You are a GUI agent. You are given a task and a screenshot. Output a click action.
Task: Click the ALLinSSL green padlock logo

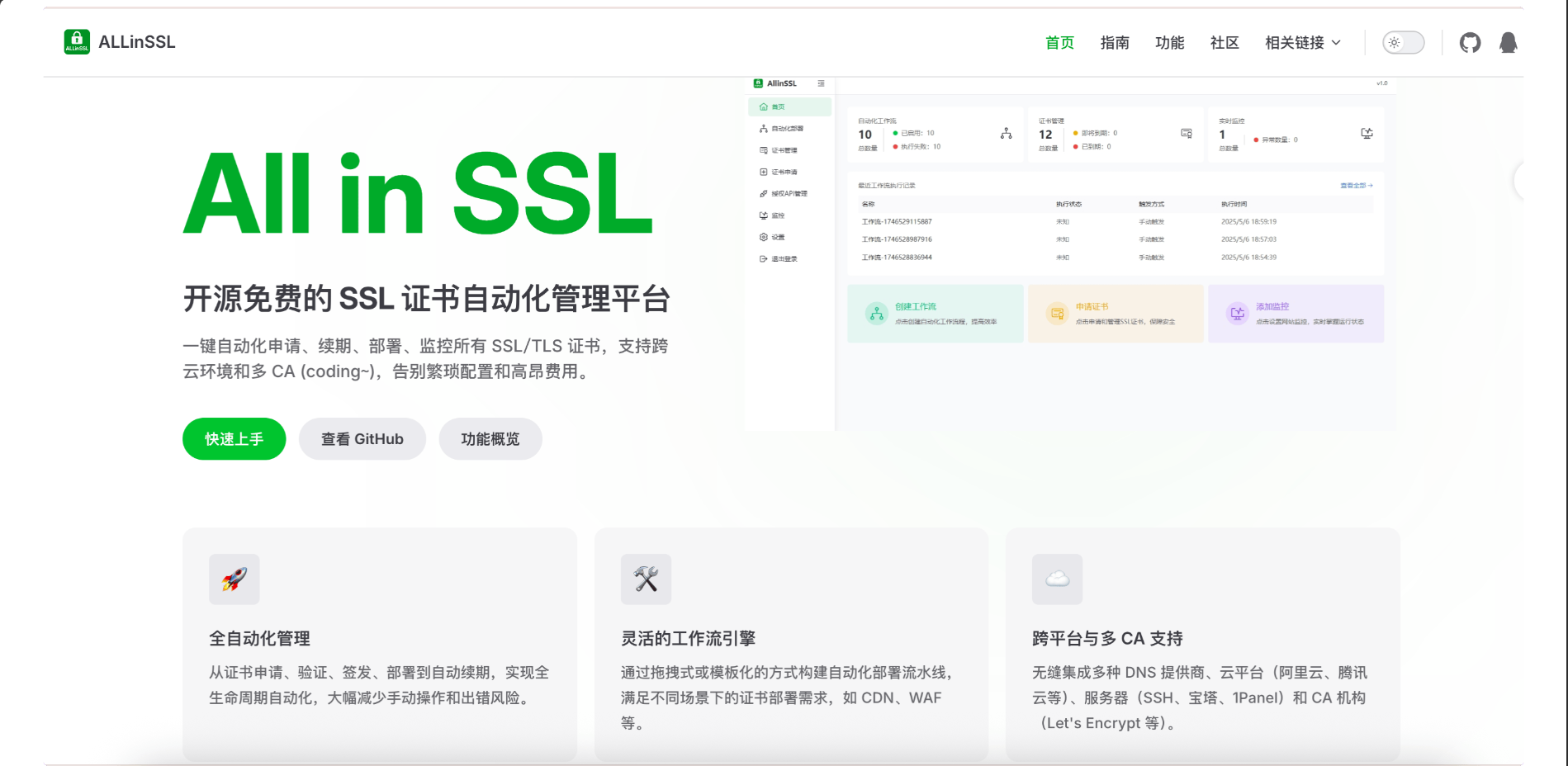pyautogui.click(x=77, y=42)
